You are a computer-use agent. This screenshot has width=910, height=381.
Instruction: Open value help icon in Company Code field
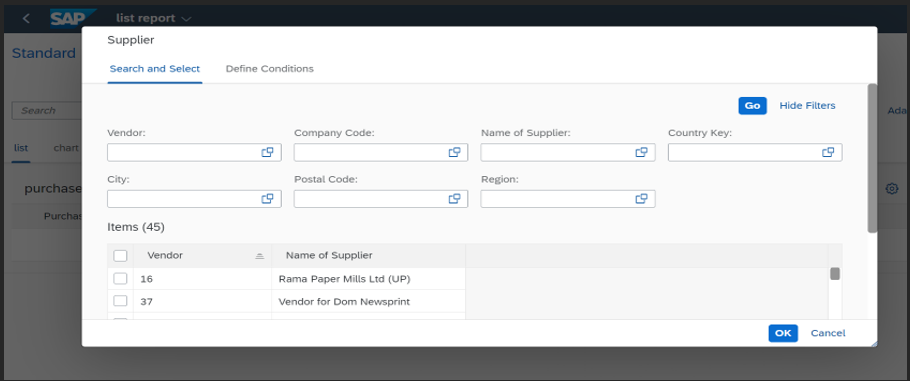click(454, 152)
